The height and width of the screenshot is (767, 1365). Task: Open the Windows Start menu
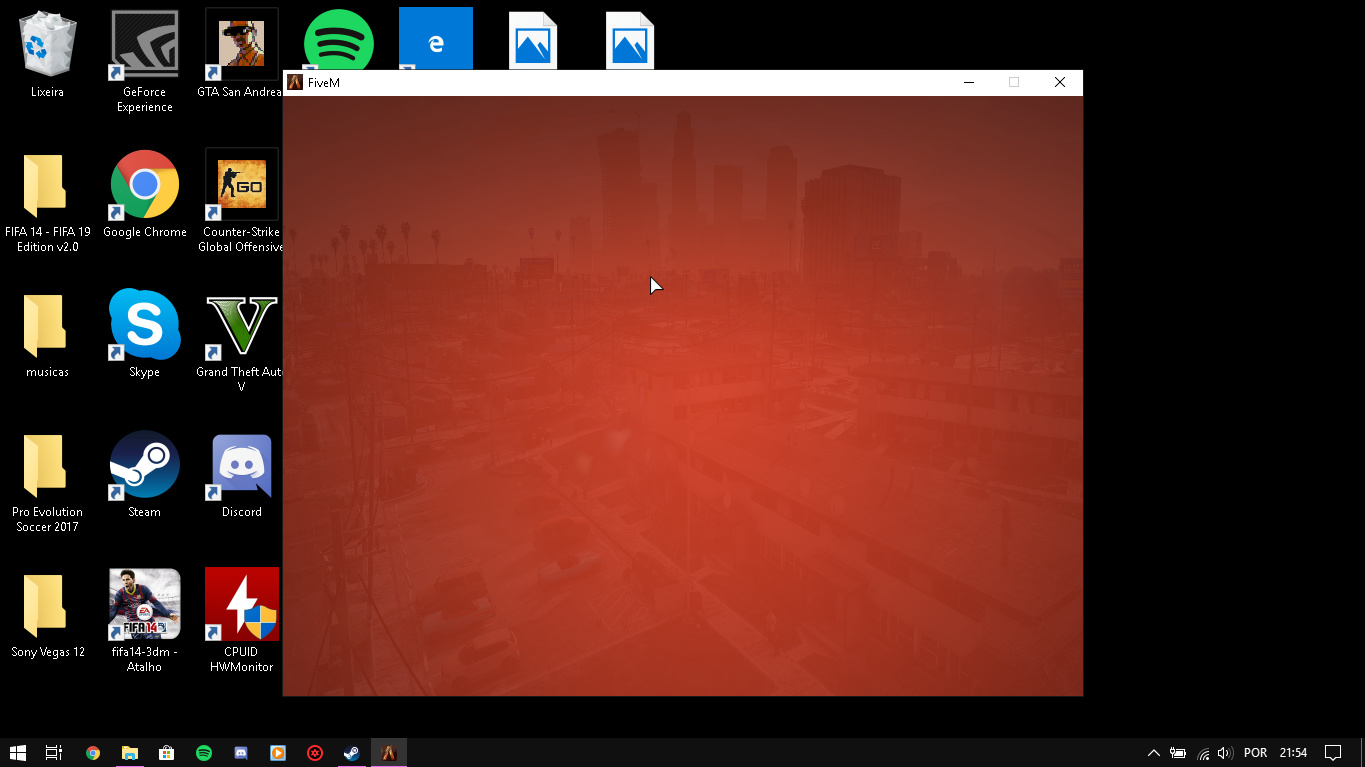point(18,753)
